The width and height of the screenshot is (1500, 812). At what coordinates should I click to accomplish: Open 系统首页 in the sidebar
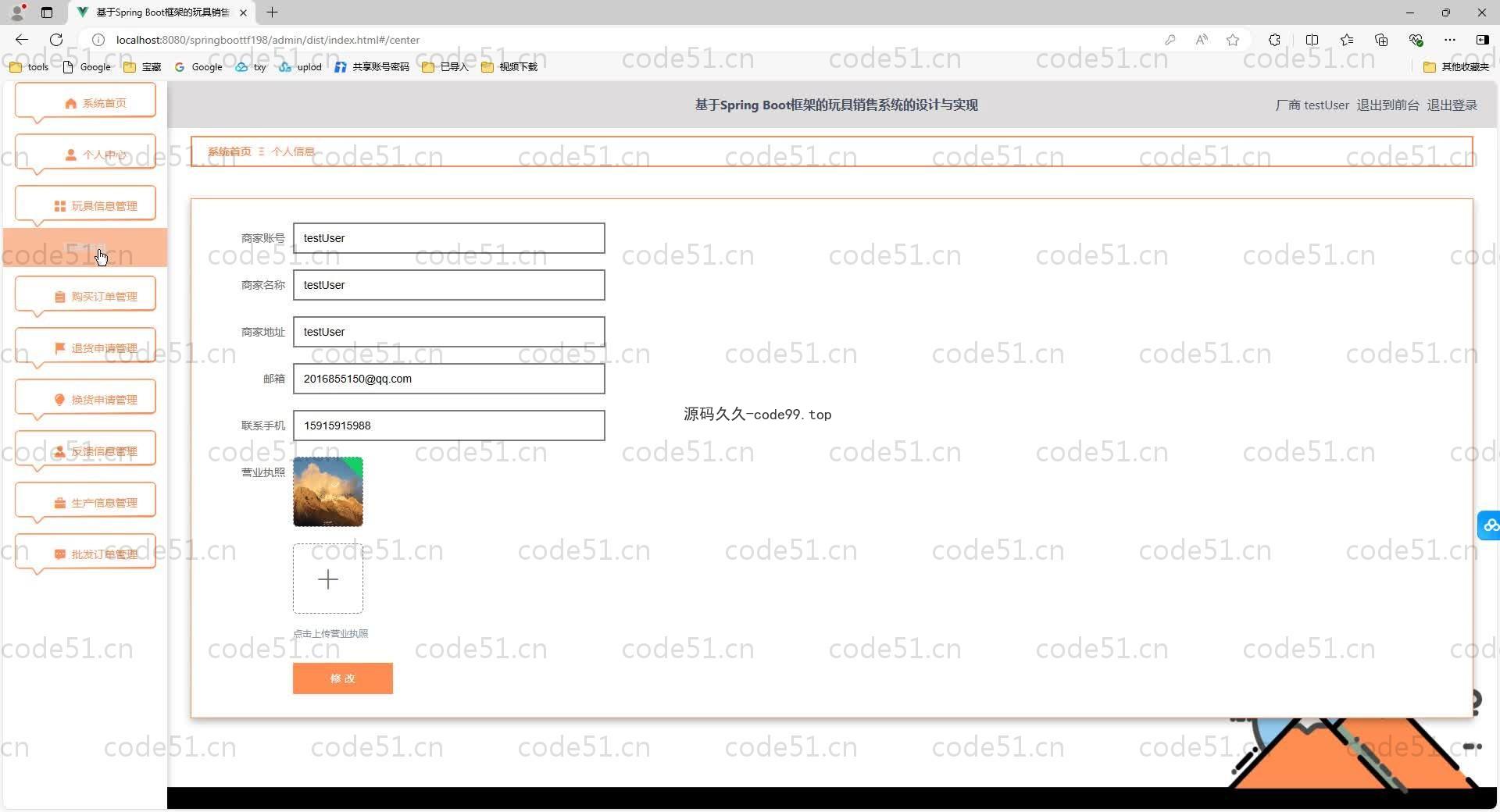click(85, 101)
